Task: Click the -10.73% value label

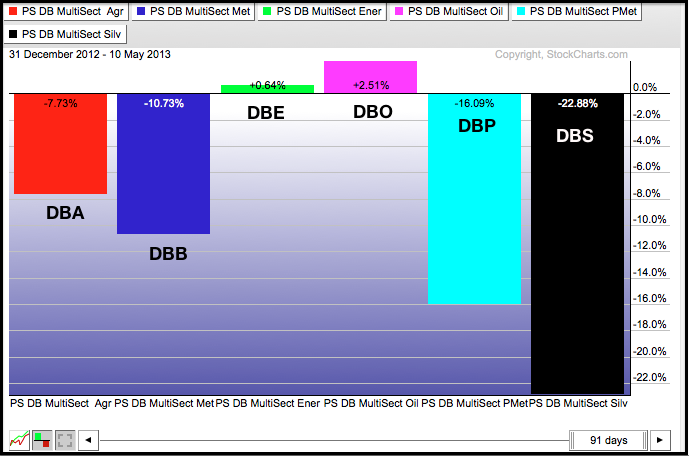Action: (x=163, y=104)
